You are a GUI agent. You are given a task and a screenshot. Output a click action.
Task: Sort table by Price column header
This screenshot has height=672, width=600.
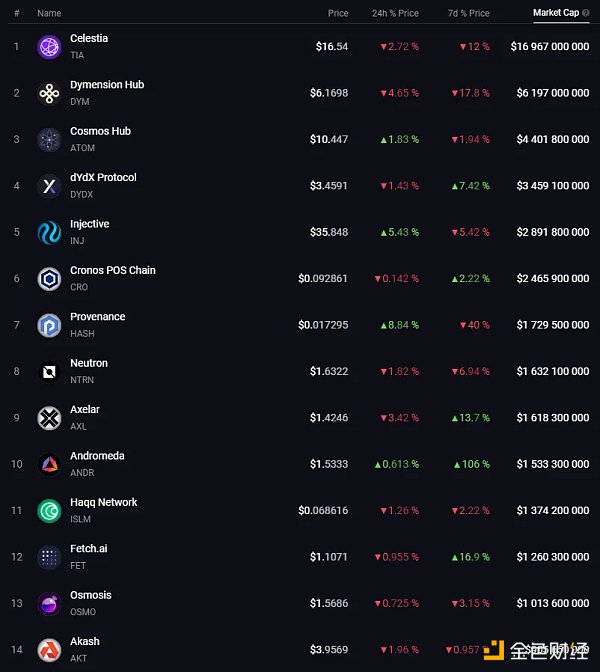[x=338, y=13]
